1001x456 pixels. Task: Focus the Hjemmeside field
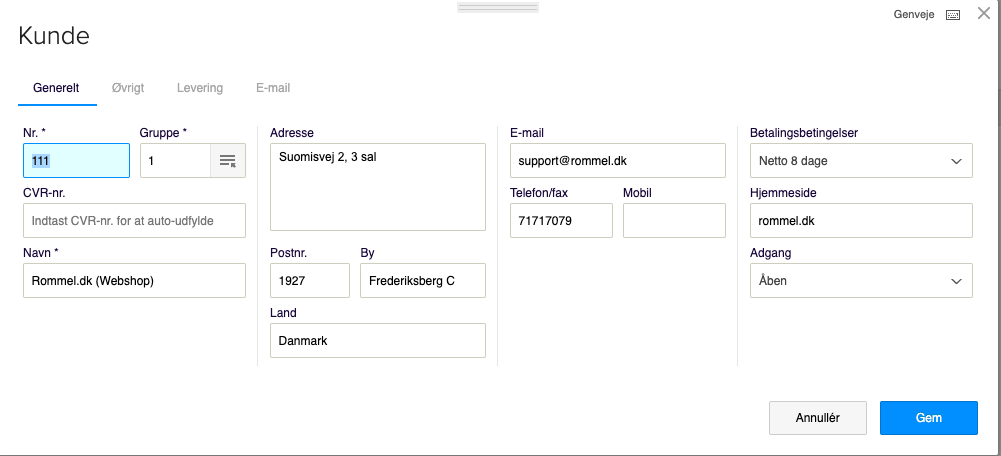[861, 220]
